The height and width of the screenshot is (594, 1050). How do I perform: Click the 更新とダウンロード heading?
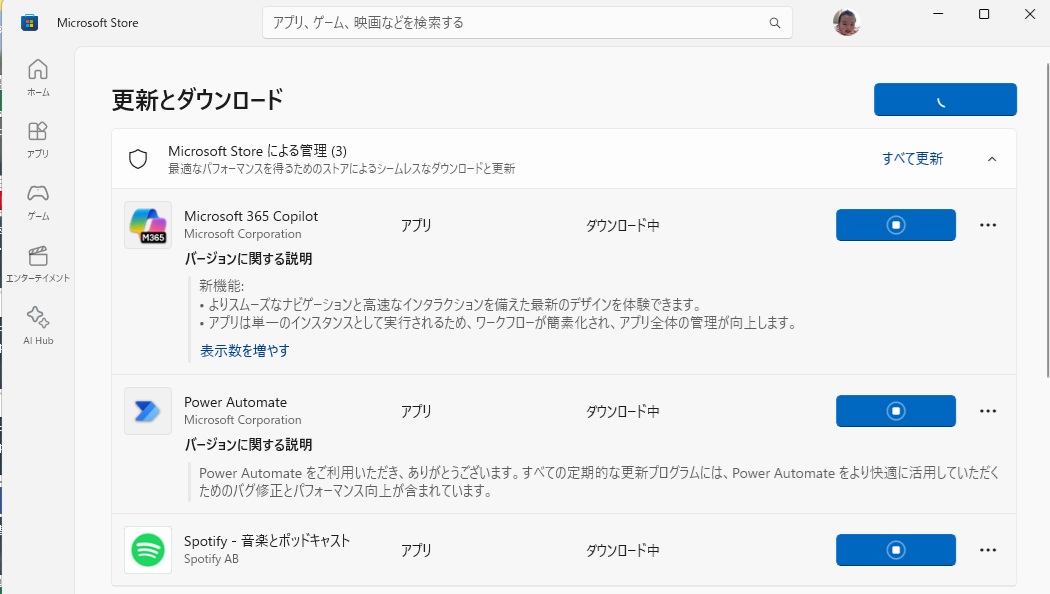(x=198, y=100)
